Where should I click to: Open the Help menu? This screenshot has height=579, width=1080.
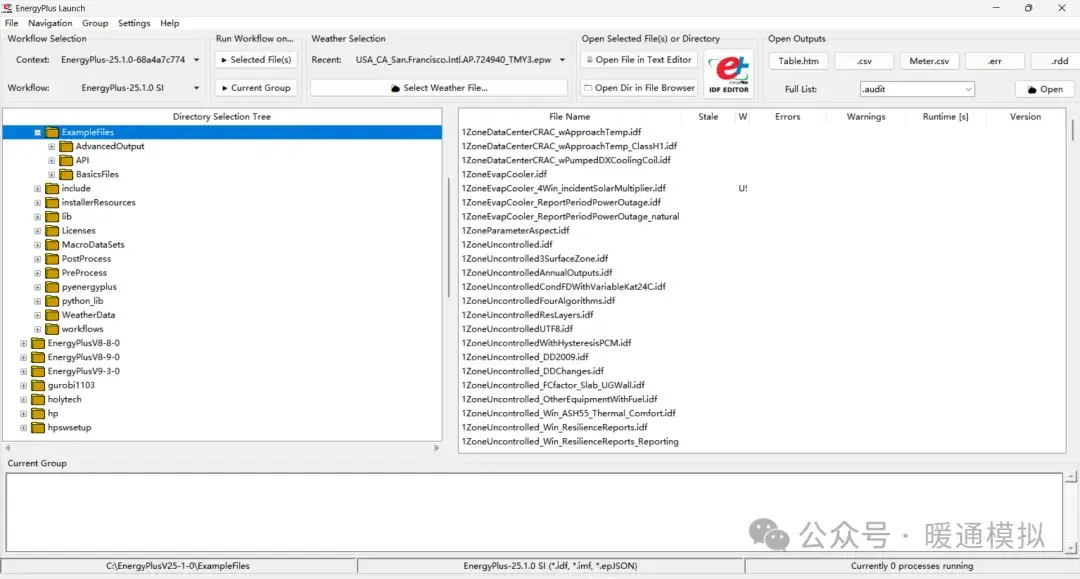coord(169,23)
